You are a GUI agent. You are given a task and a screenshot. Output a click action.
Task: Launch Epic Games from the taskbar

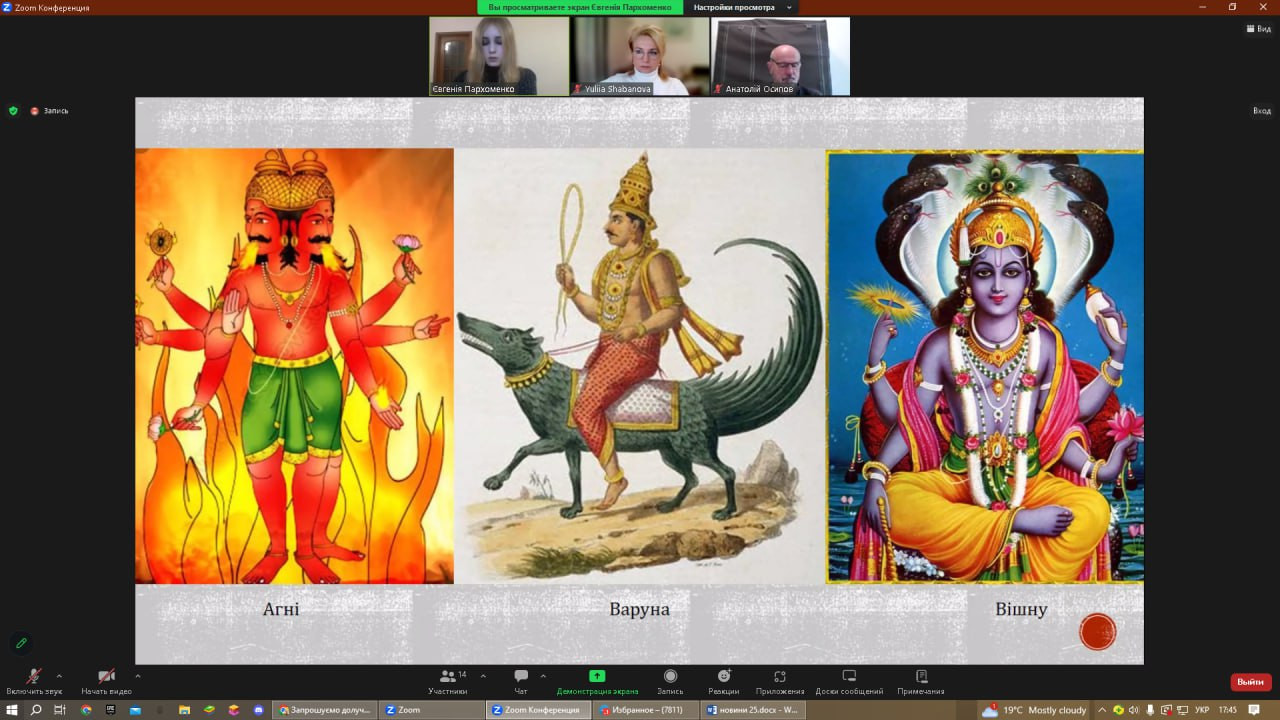click(x=111, y=710)
